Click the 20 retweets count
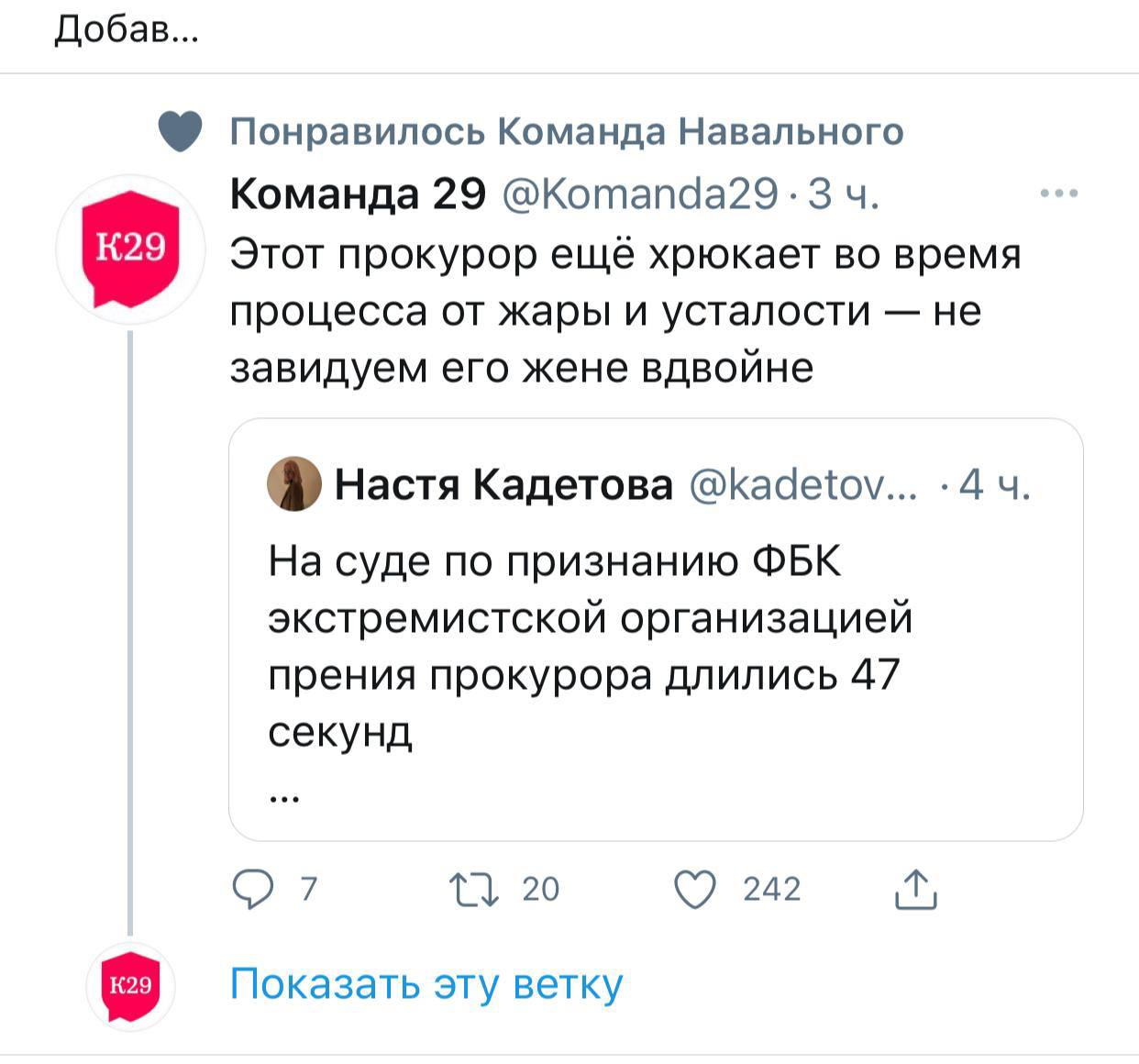 [x=540, y=889]
